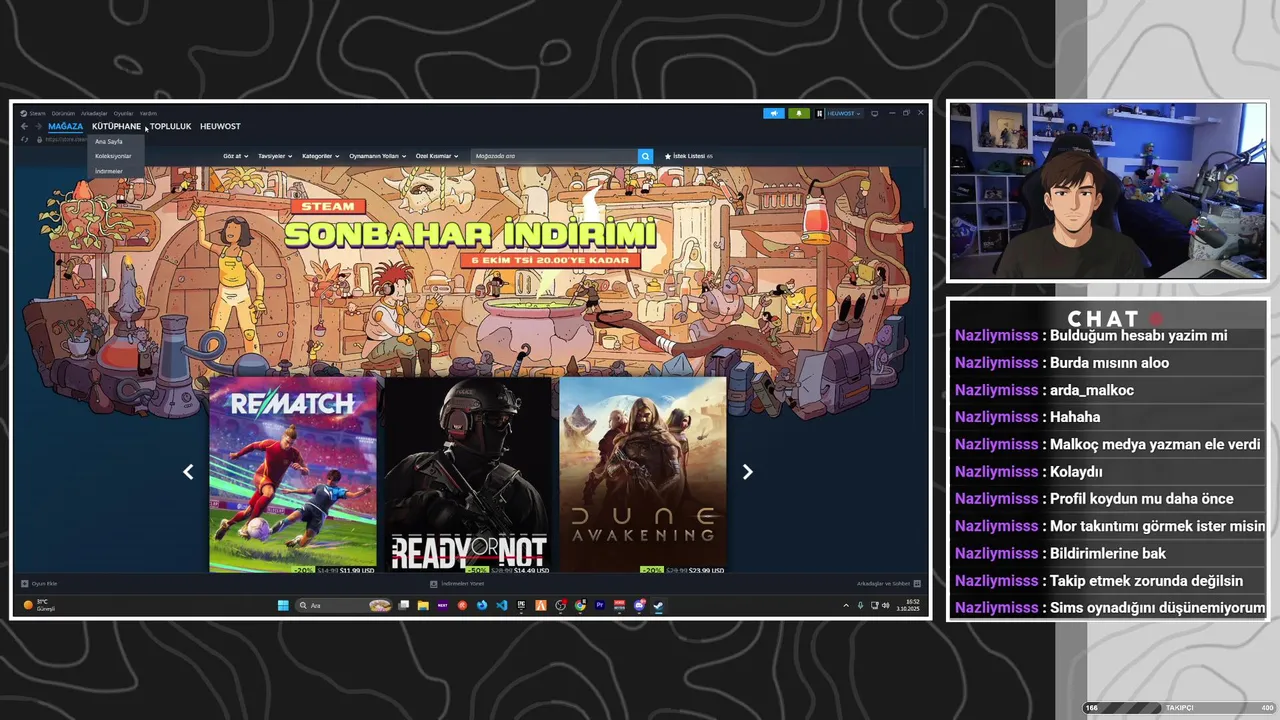
Task: Click the Steam back navigation arrow
Action: 24,126
